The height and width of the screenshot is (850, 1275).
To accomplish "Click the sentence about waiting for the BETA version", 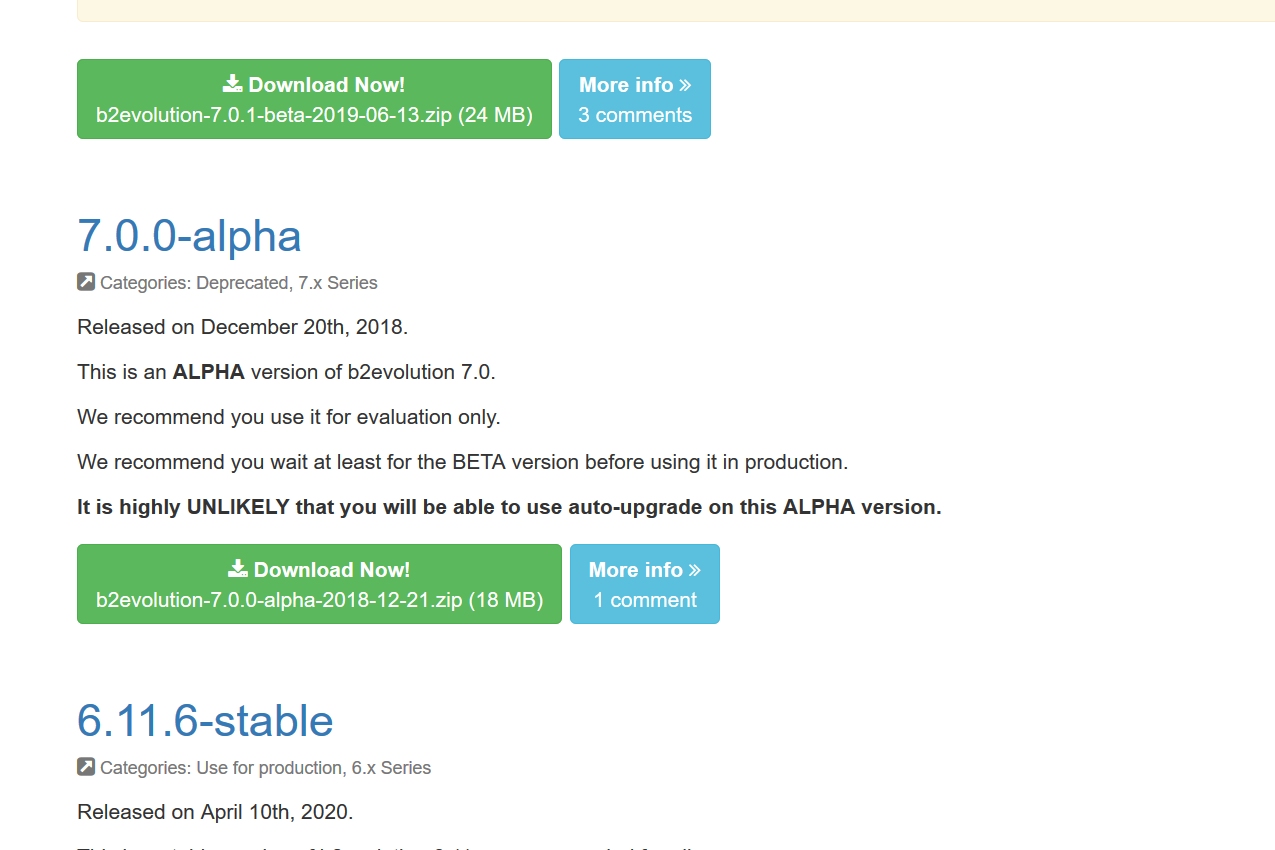I will 463,462.
